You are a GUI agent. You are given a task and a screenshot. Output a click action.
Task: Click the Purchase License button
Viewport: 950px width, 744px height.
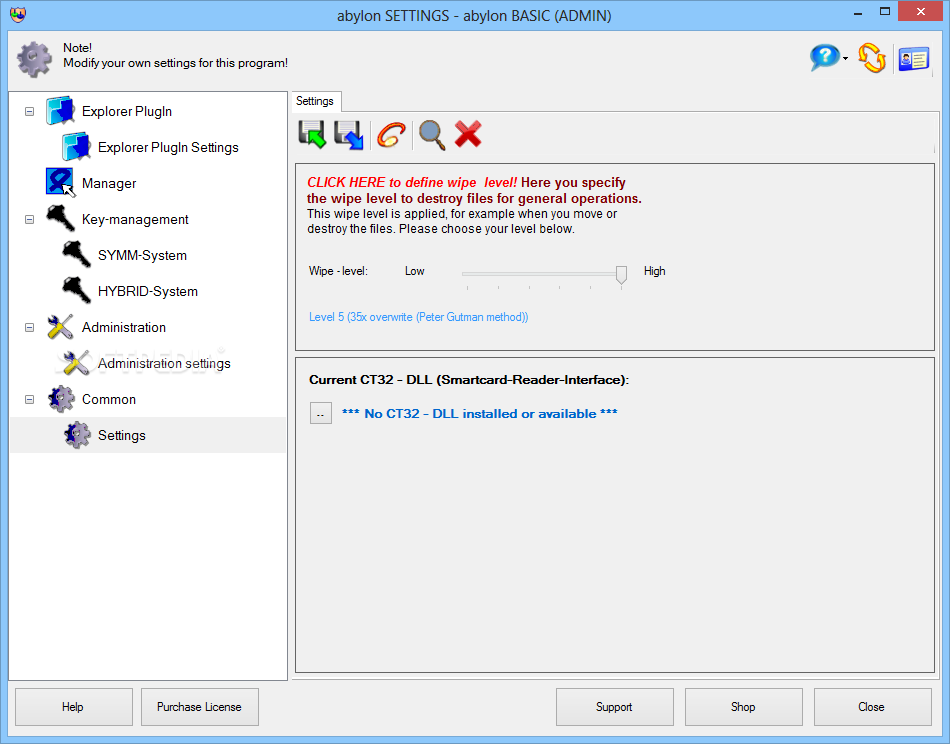pos(199,706)
